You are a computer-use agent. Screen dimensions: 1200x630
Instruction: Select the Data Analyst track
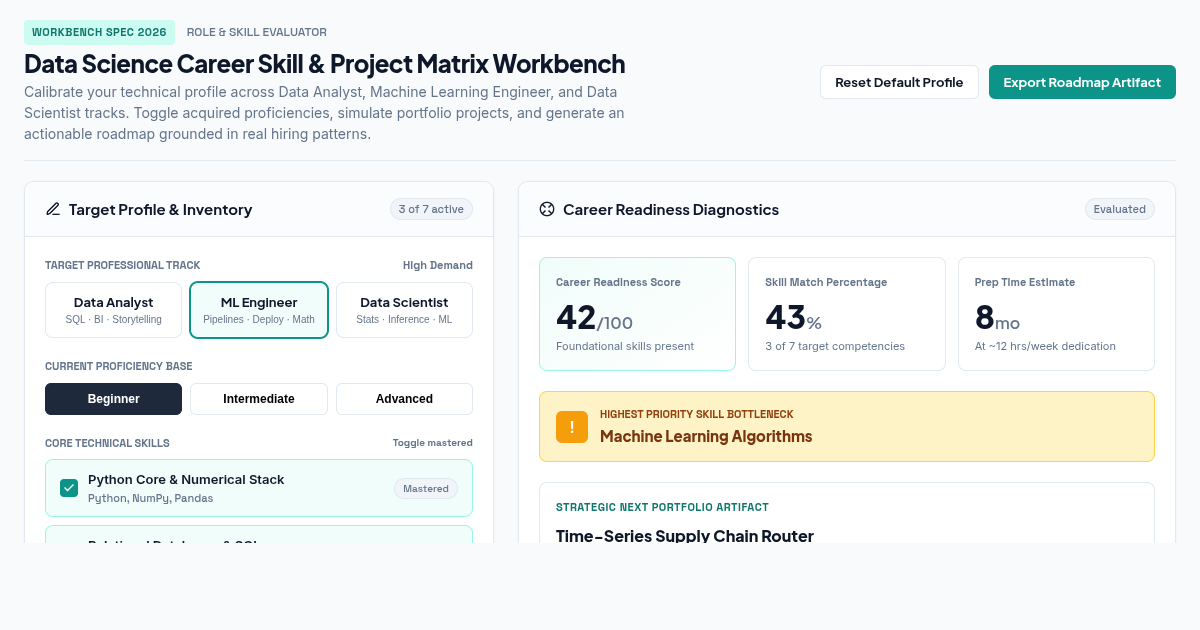[113, 310]
